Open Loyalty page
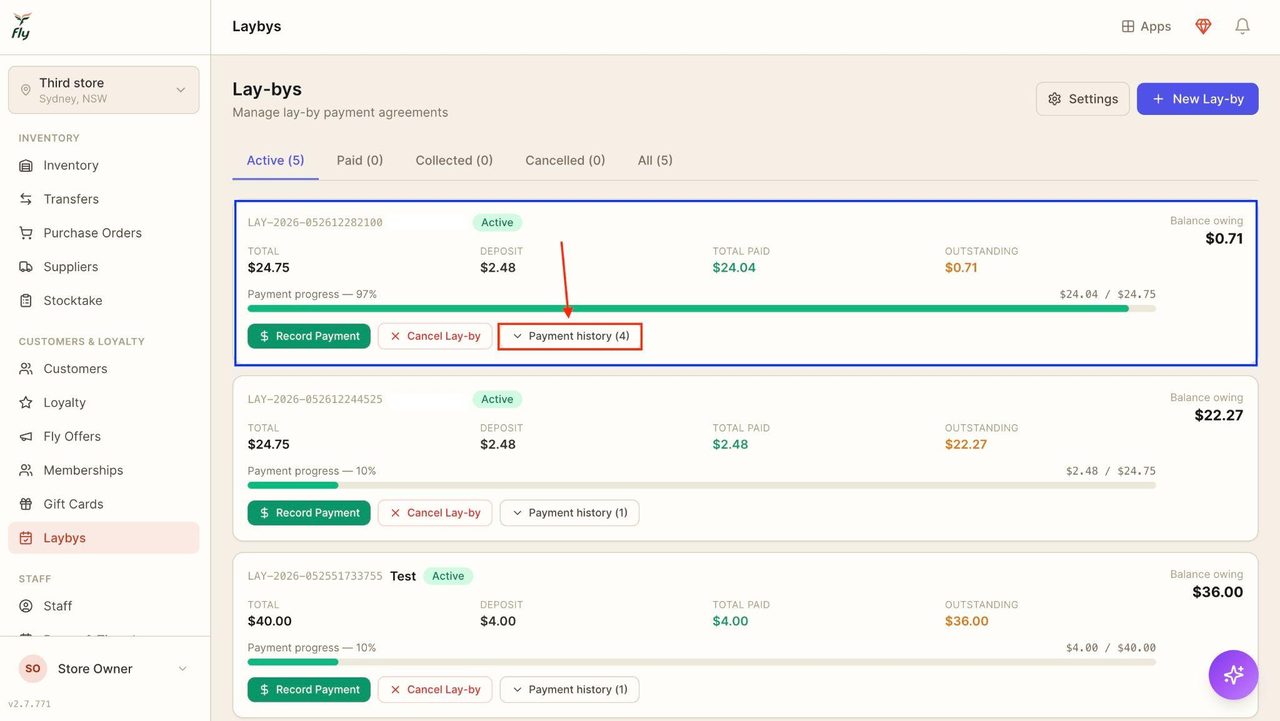This screenshot has height=721, width=1280. (104, 403)
